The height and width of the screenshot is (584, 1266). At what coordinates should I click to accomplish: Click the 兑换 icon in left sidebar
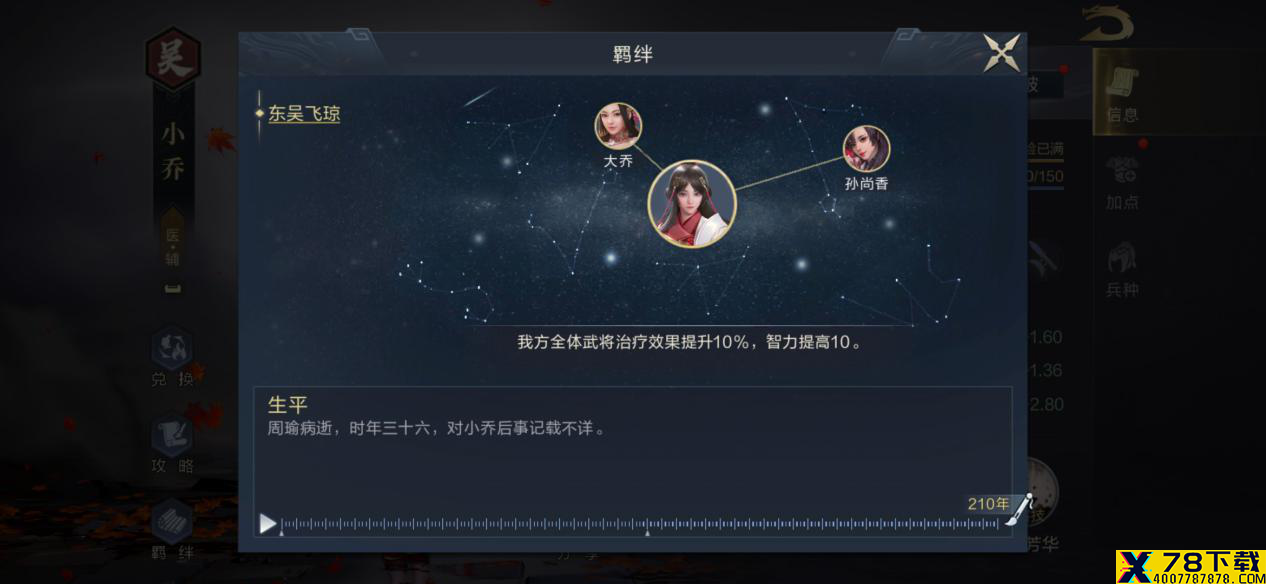coord(172,358)
